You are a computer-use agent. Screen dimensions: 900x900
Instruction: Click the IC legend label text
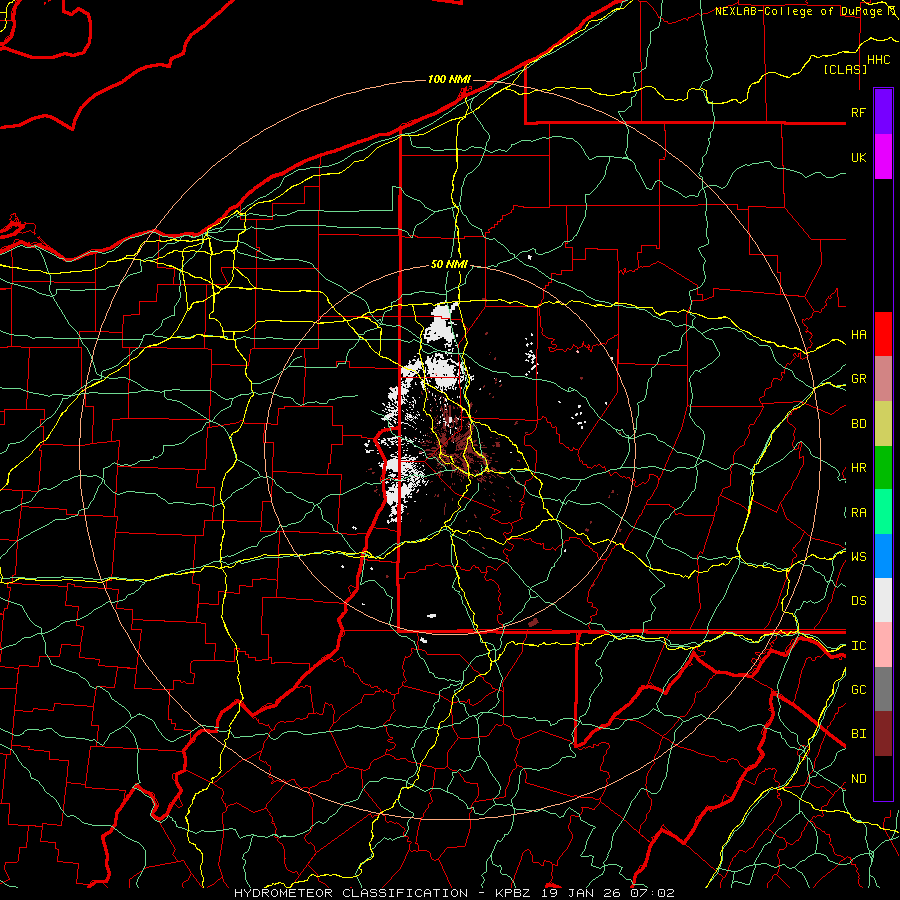click(858, 646)
